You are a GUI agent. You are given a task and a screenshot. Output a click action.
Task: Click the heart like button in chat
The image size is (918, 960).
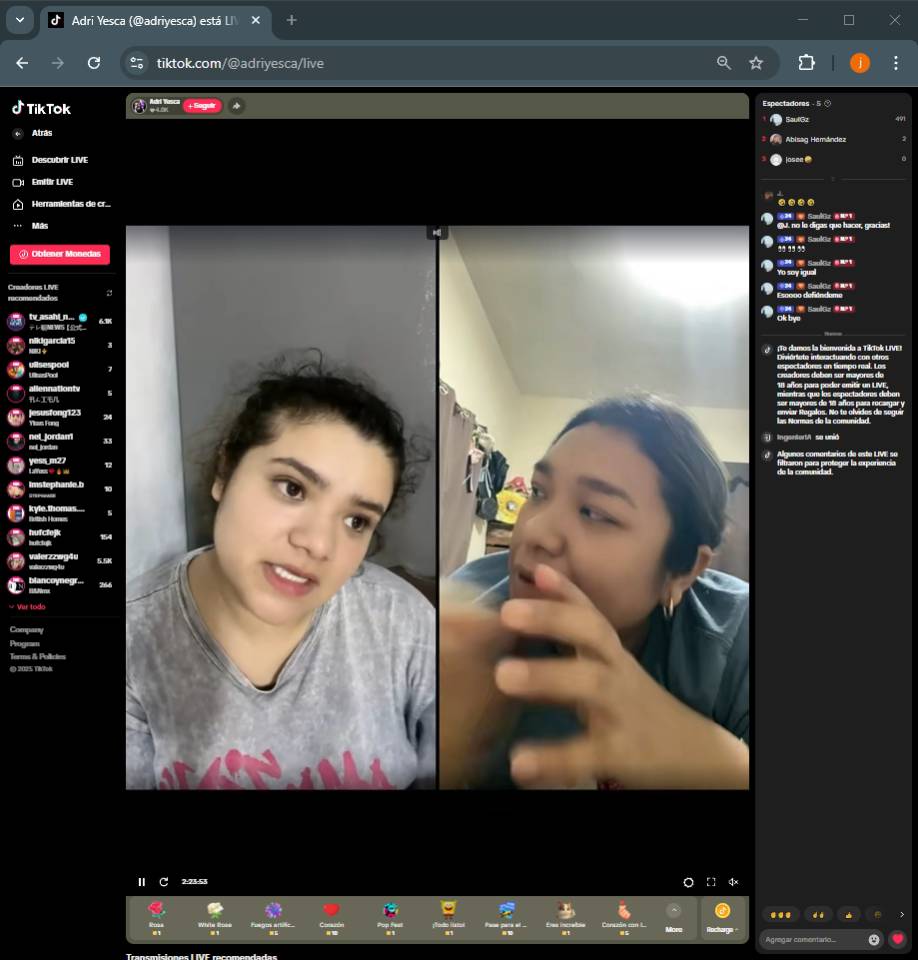click(897, 939)
